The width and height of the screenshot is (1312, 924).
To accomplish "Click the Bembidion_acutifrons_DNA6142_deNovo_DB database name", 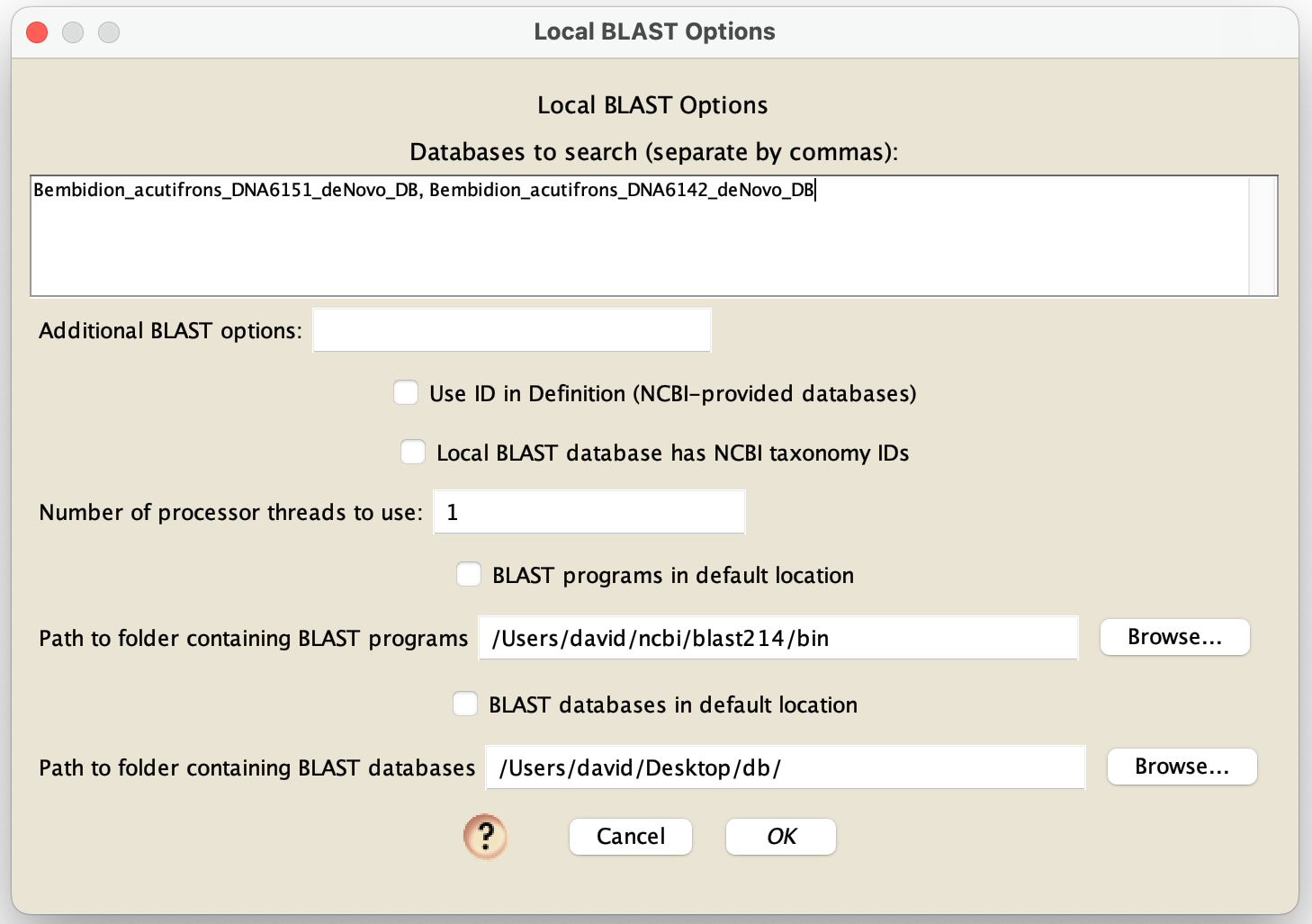I will (x=622, y=190).
